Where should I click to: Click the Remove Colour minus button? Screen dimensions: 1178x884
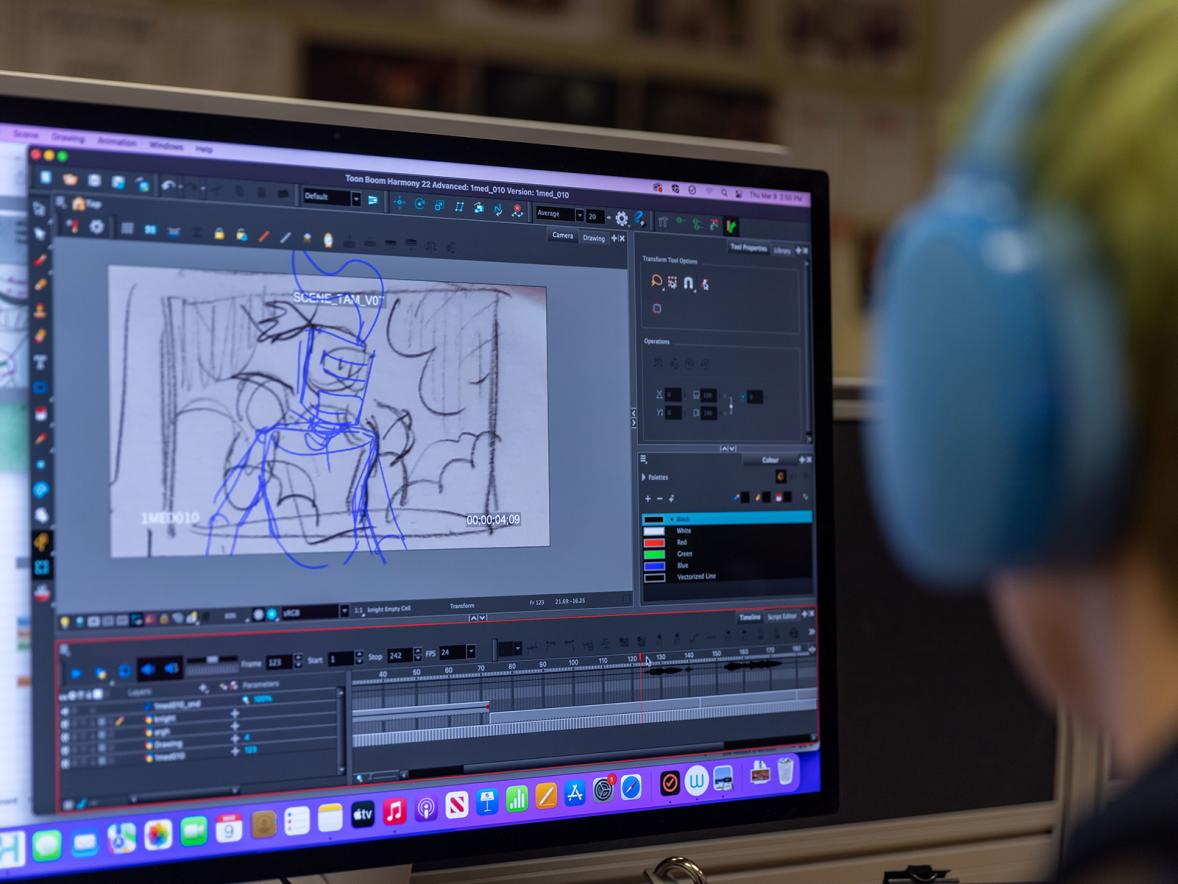click(x=660, y=498)
